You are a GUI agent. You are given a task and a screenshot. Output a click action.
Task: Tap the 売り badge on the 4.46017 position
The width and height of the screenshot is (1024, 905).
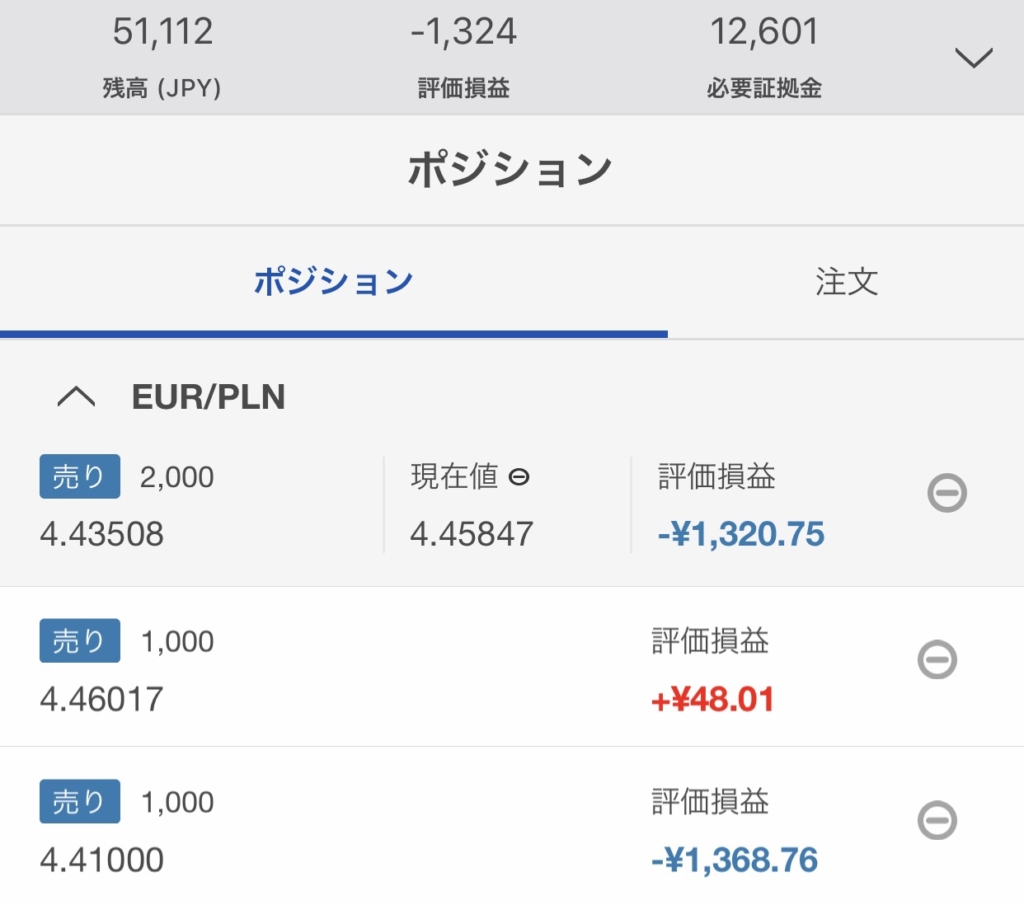(x=80, y=641)
